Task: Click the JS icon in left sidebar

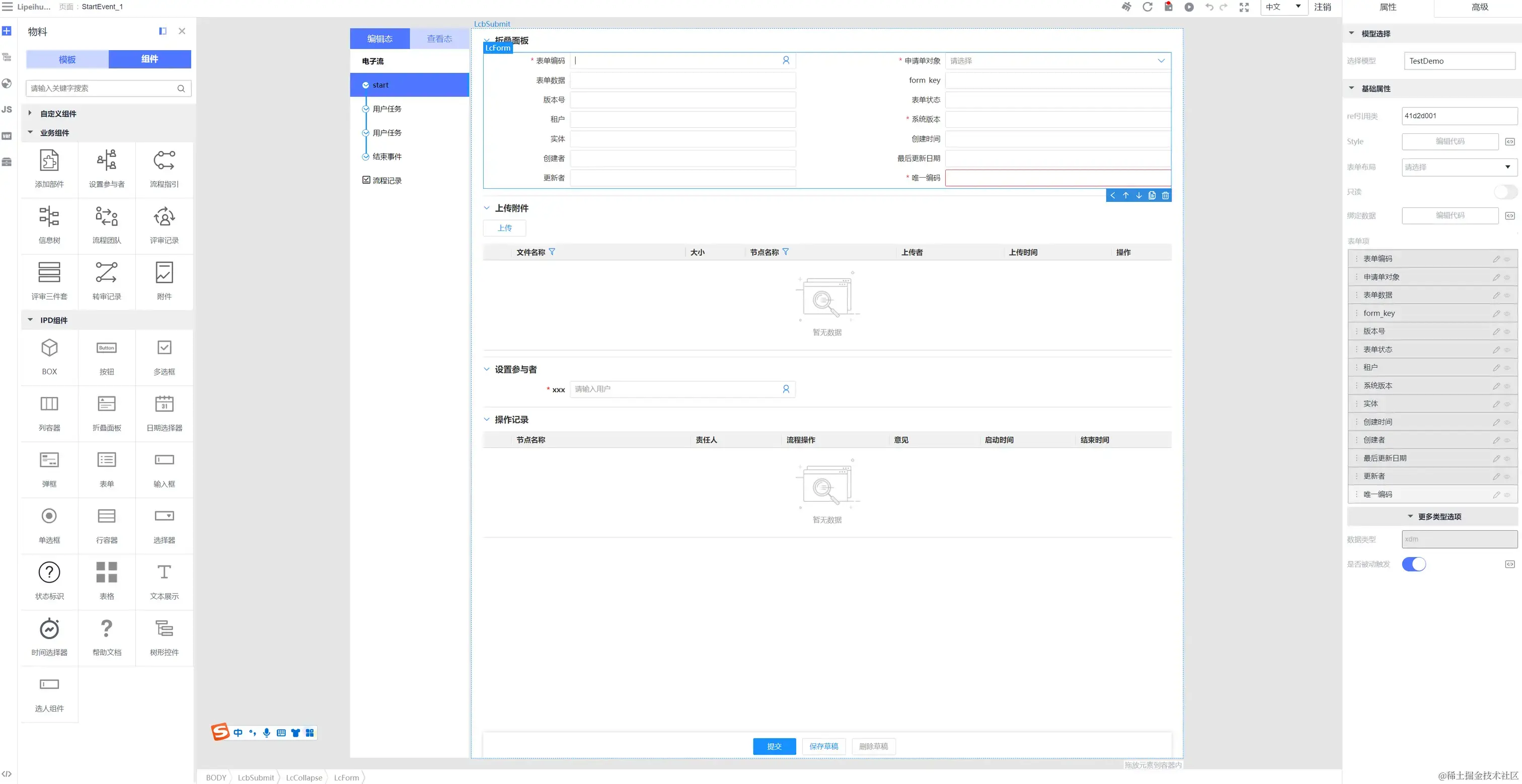Action: [x=7, y=109]
